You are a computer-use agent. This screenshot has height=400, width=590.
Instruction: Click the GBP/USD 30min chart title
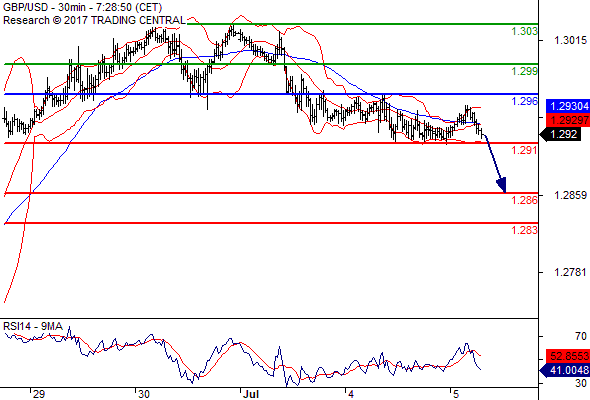82,7
